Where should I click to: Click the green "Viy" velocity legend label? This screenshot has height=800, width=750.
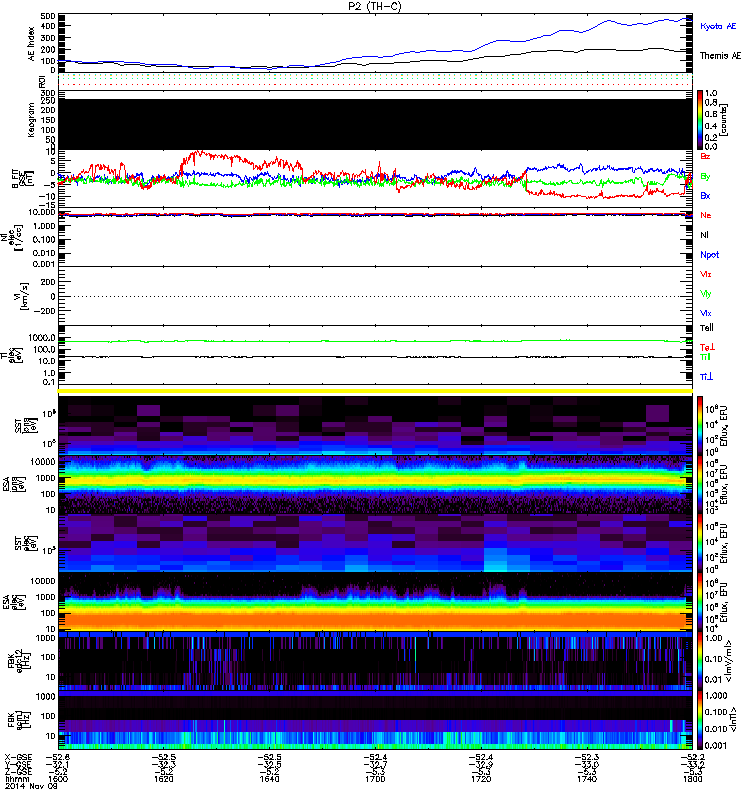706,294
